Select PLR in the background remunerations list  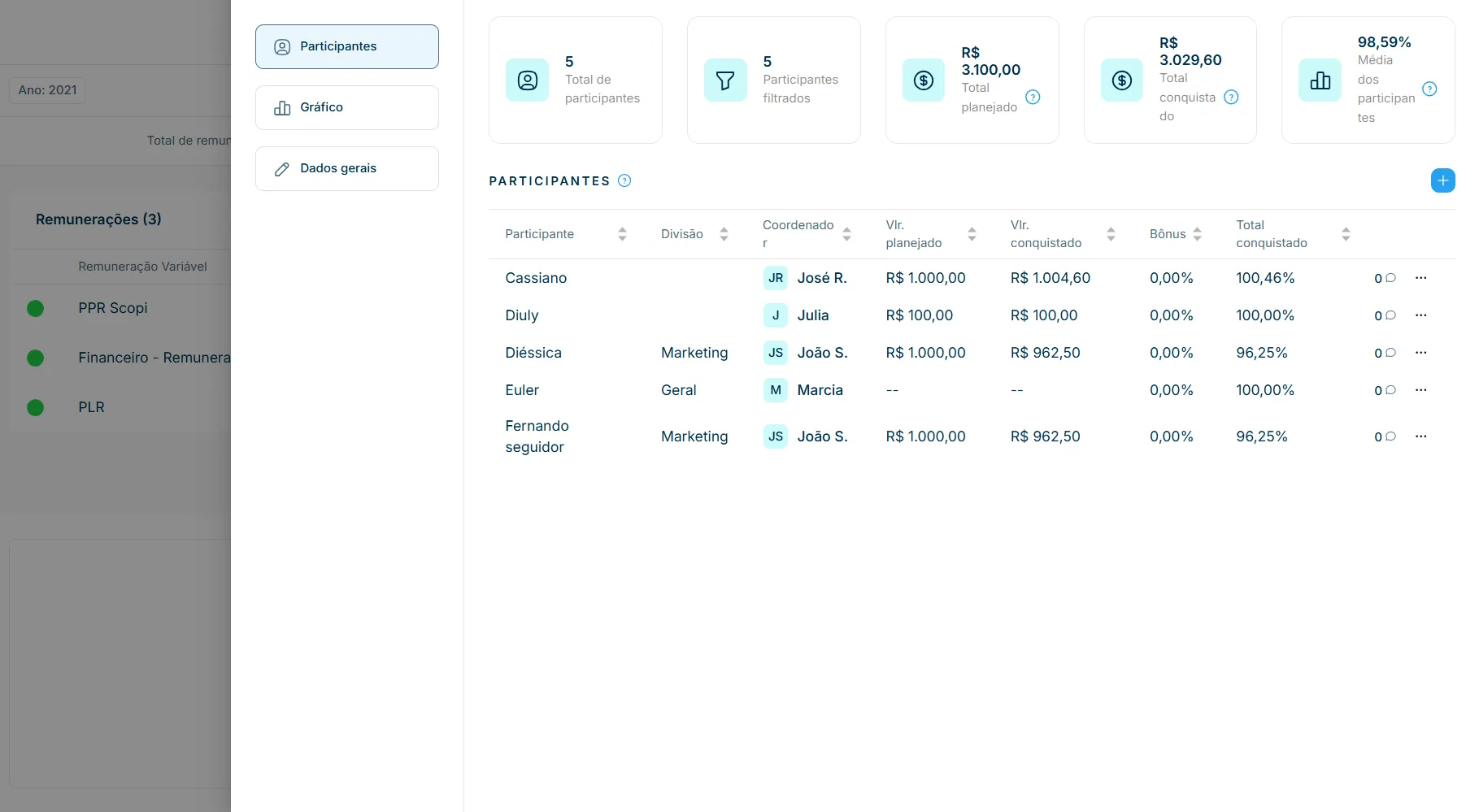(x=91, y=407)
